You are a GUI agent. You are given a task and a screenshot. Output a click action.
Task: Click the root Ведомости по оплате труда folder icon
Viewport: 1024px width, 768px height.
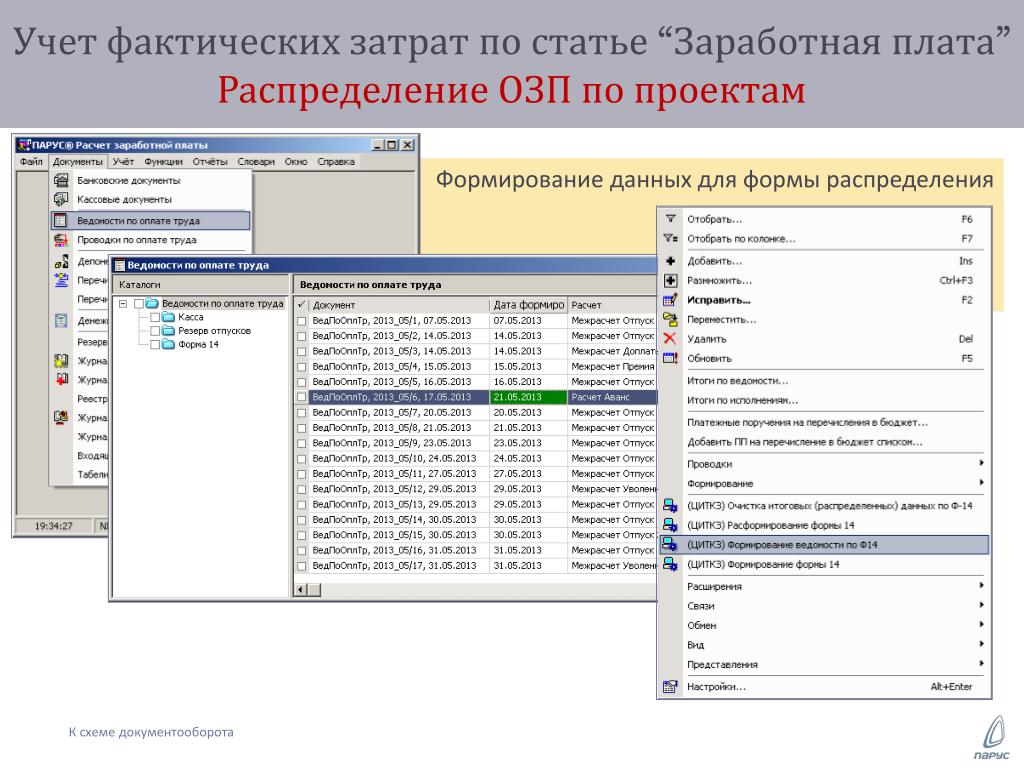152,303
